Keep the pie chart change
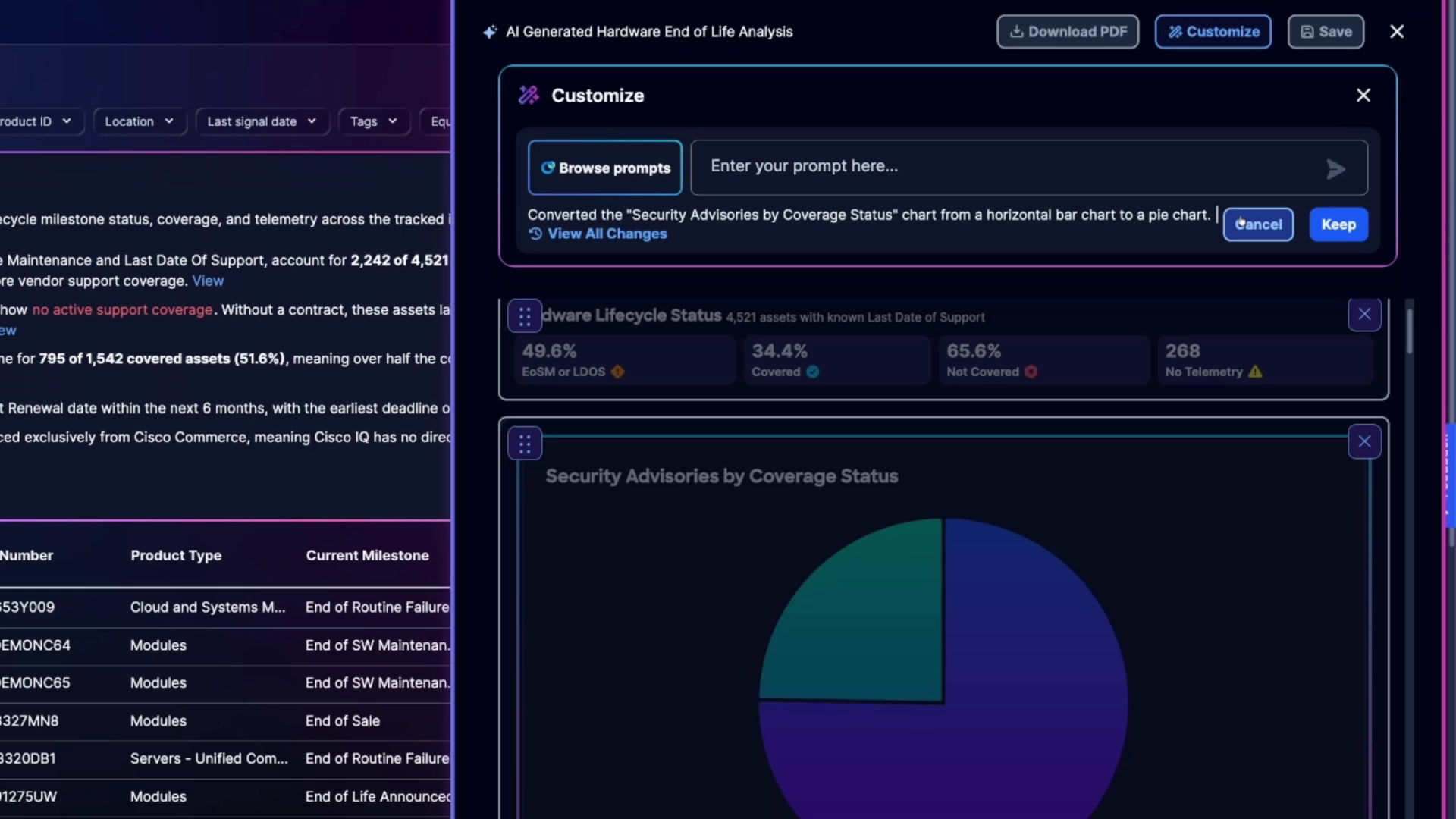This screenshot has height=819, width=1456. (1338, 224)
